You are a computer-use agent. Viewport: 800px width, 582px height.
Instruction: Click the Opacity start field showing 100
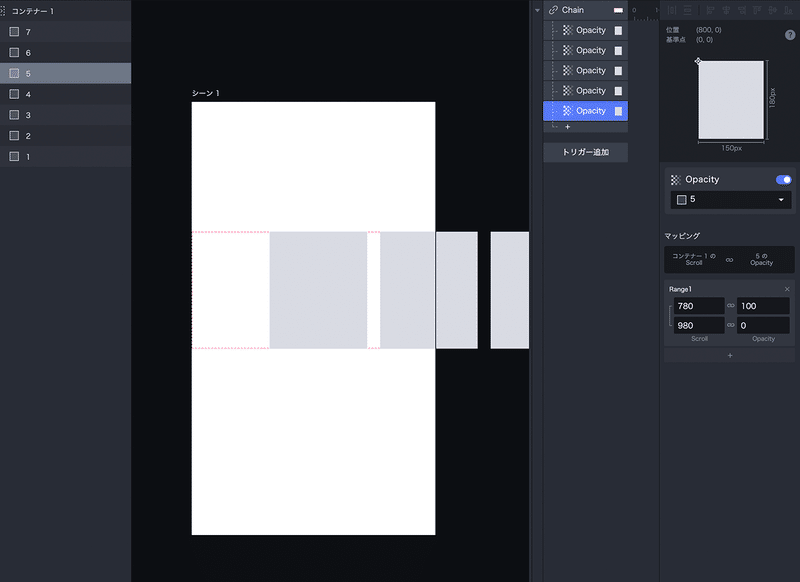[763, 306]
